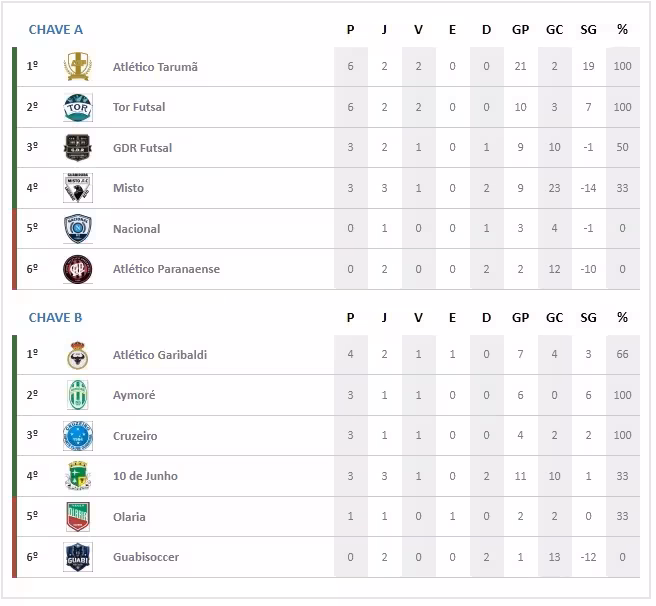Open the Atlético Tarumã team name link
The width and height of the screenshot is (656, 606).
coord(155,67)
